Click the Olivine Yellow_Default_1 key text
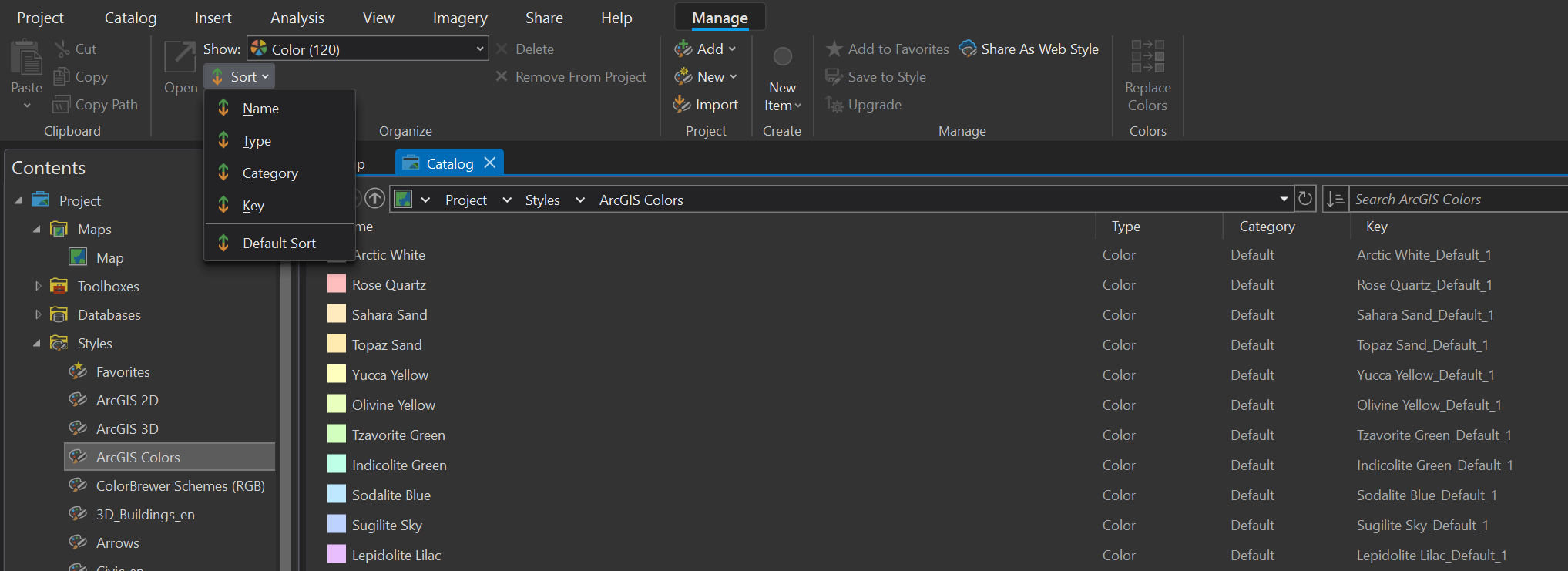 click(x=1429, y=405)
